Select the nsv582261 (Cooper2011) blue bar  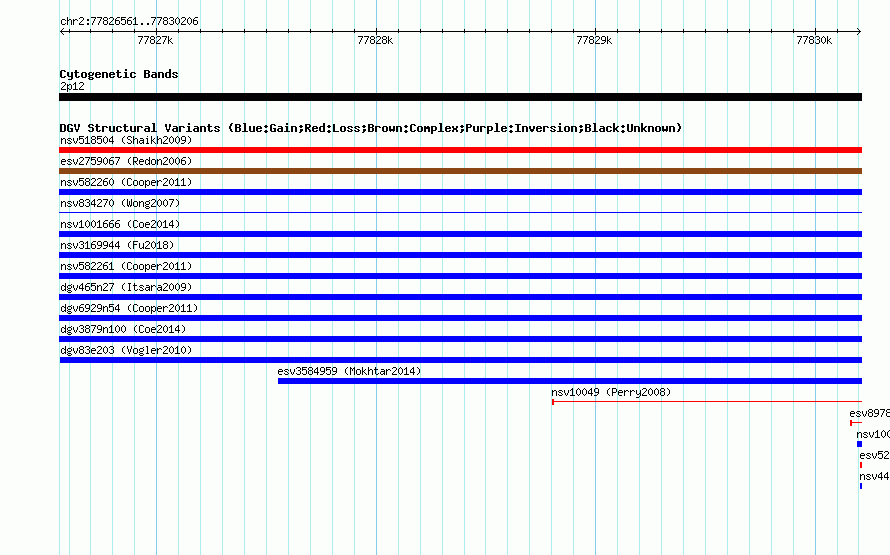pos(460,276)
